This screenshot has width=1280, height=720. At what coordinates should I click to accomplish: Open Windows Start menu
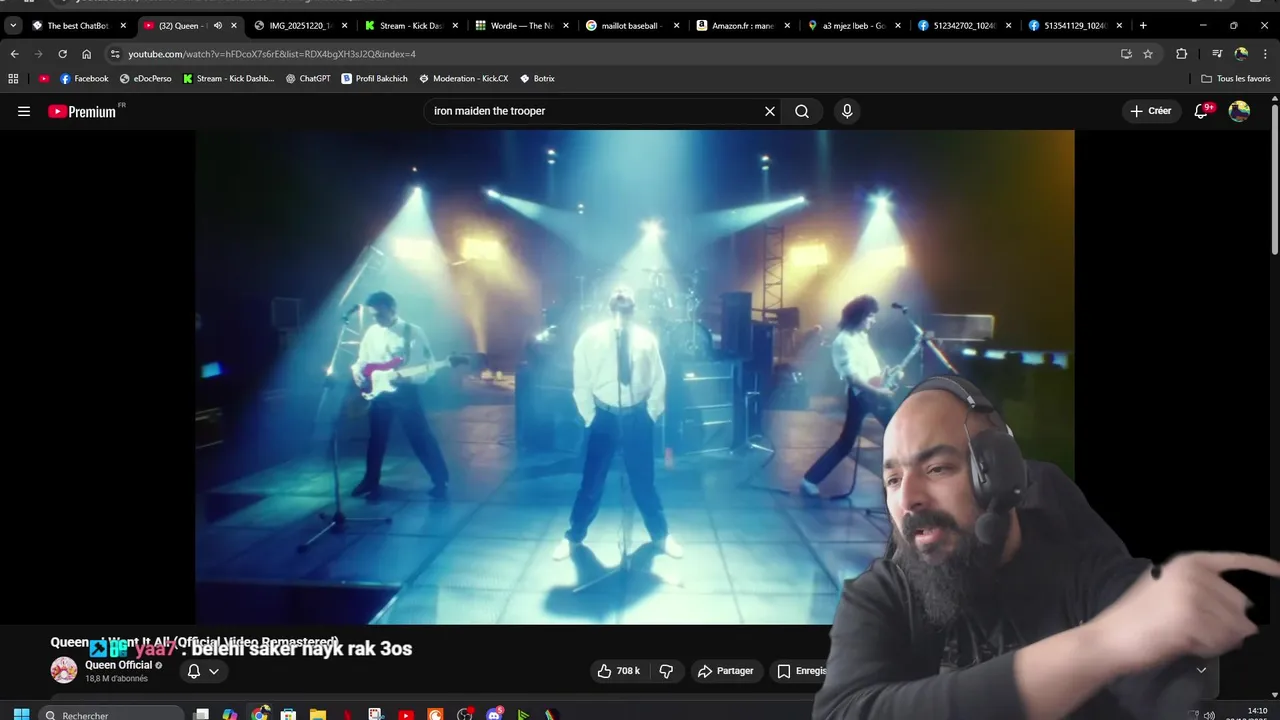[21, 714]
